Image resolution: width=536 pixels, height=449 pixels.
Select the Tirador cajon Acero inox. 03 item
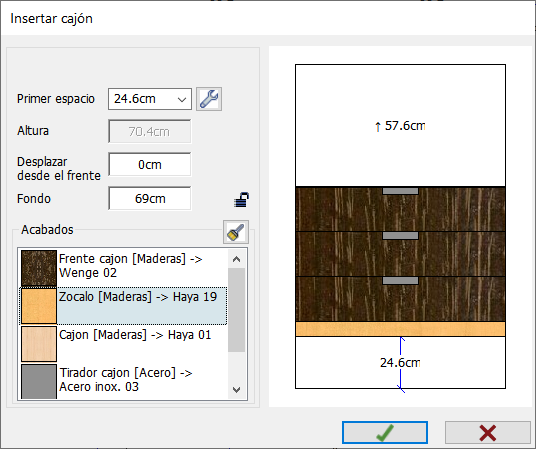124,381
